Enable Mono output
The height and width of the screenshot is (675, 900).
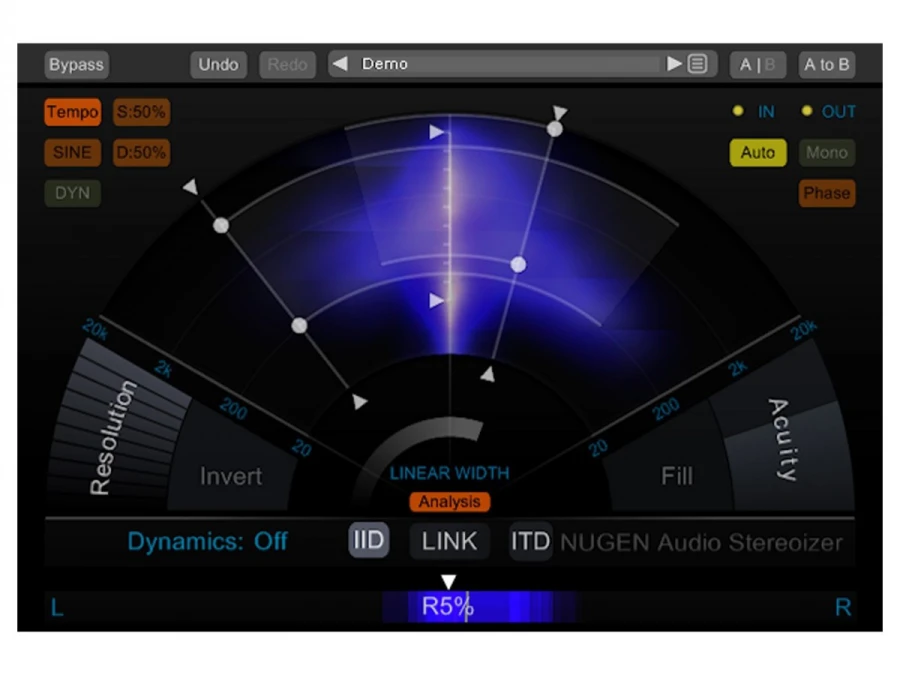pos(827,152)
